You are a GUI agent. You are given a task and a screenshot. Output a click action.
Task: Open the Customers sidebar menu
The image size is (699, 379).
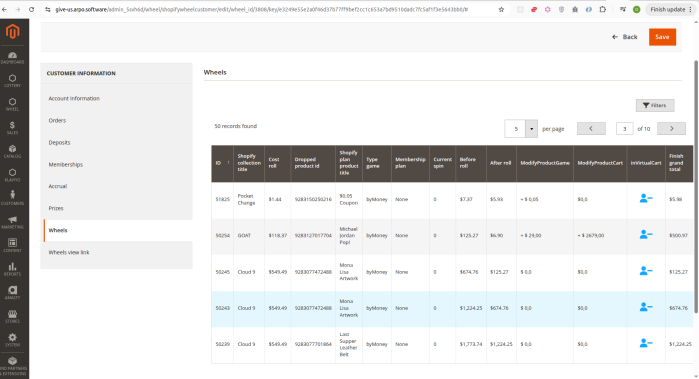pyautogui.click(x=12, y=198)
